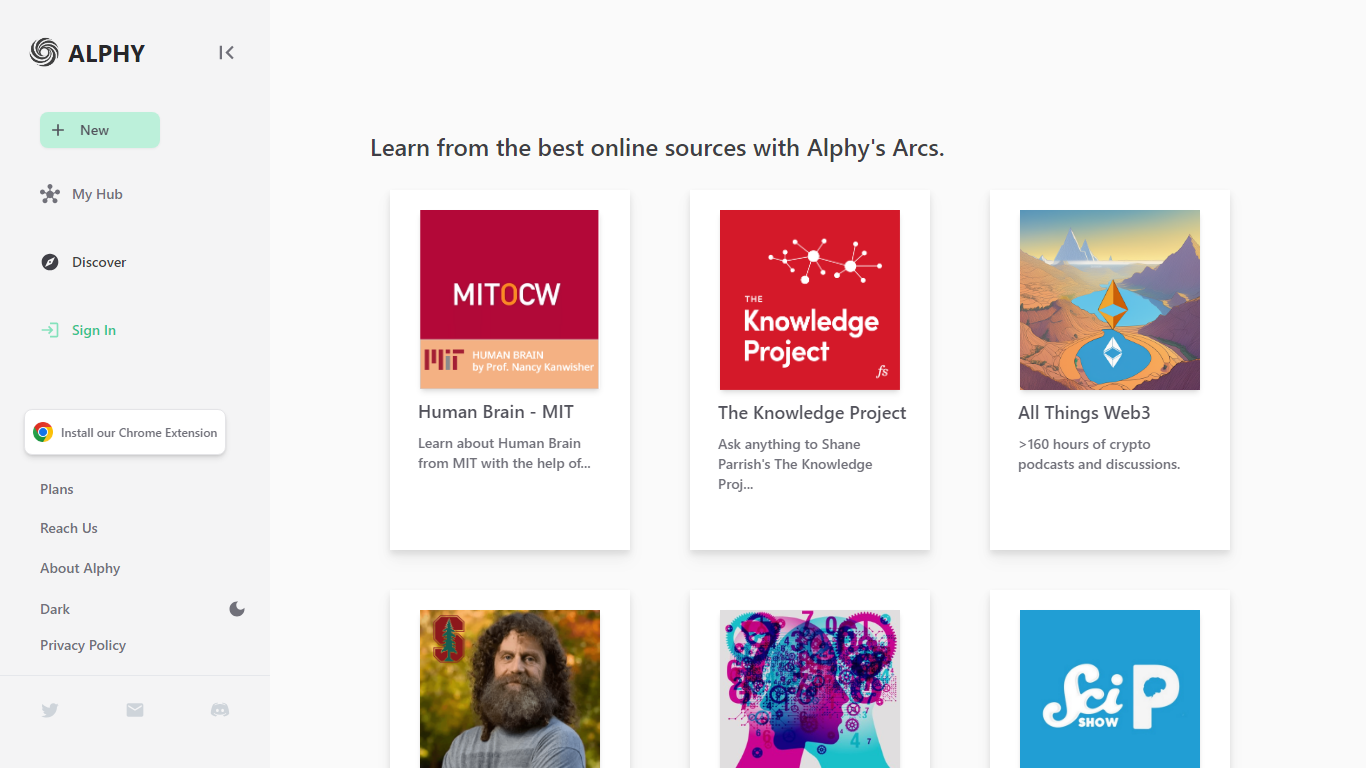
Task: Go to the Discover section
Action: (98, 262)
